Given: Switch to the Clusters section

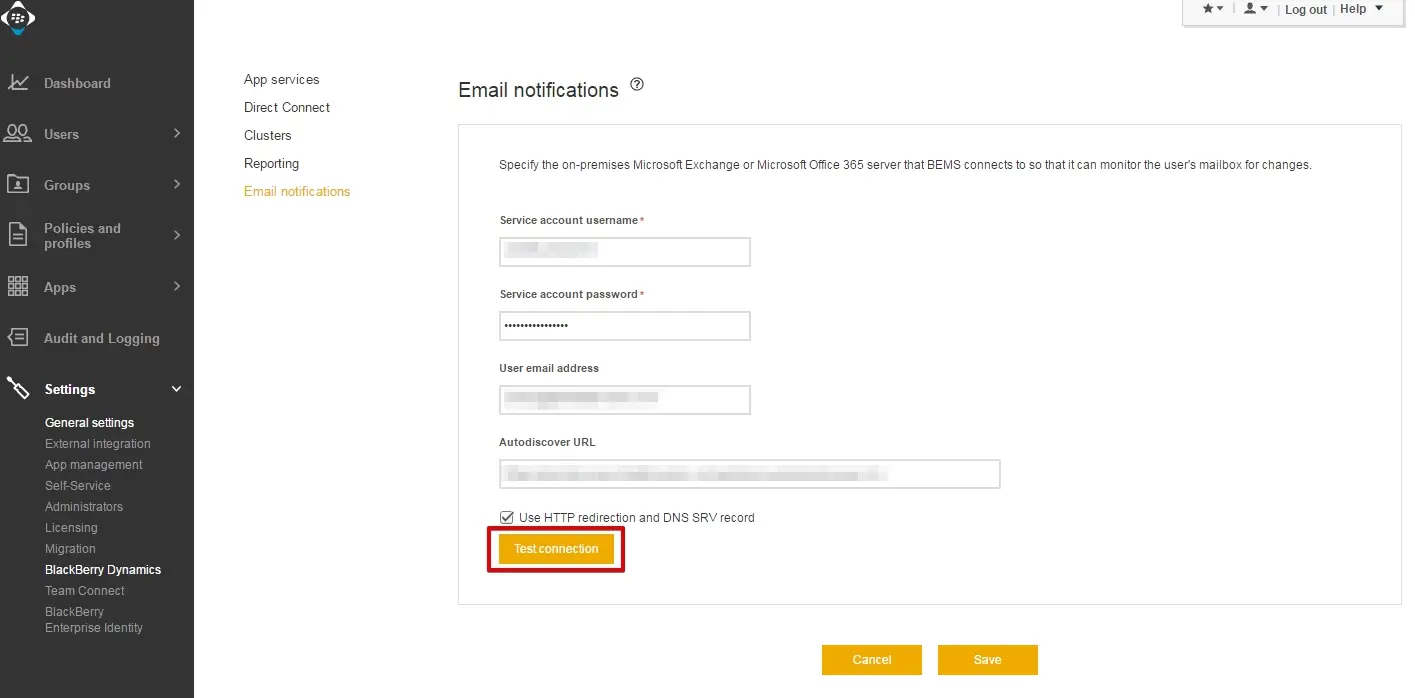Looking at the screenshot, I should pos(267,135).
